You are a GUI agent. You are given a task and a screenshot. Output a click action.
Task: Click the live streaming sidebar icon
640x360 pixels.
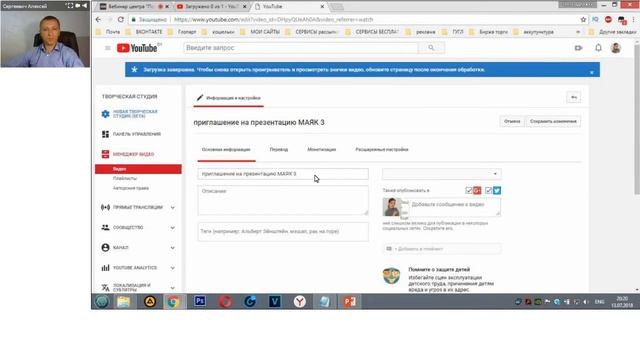coord(105,207)
